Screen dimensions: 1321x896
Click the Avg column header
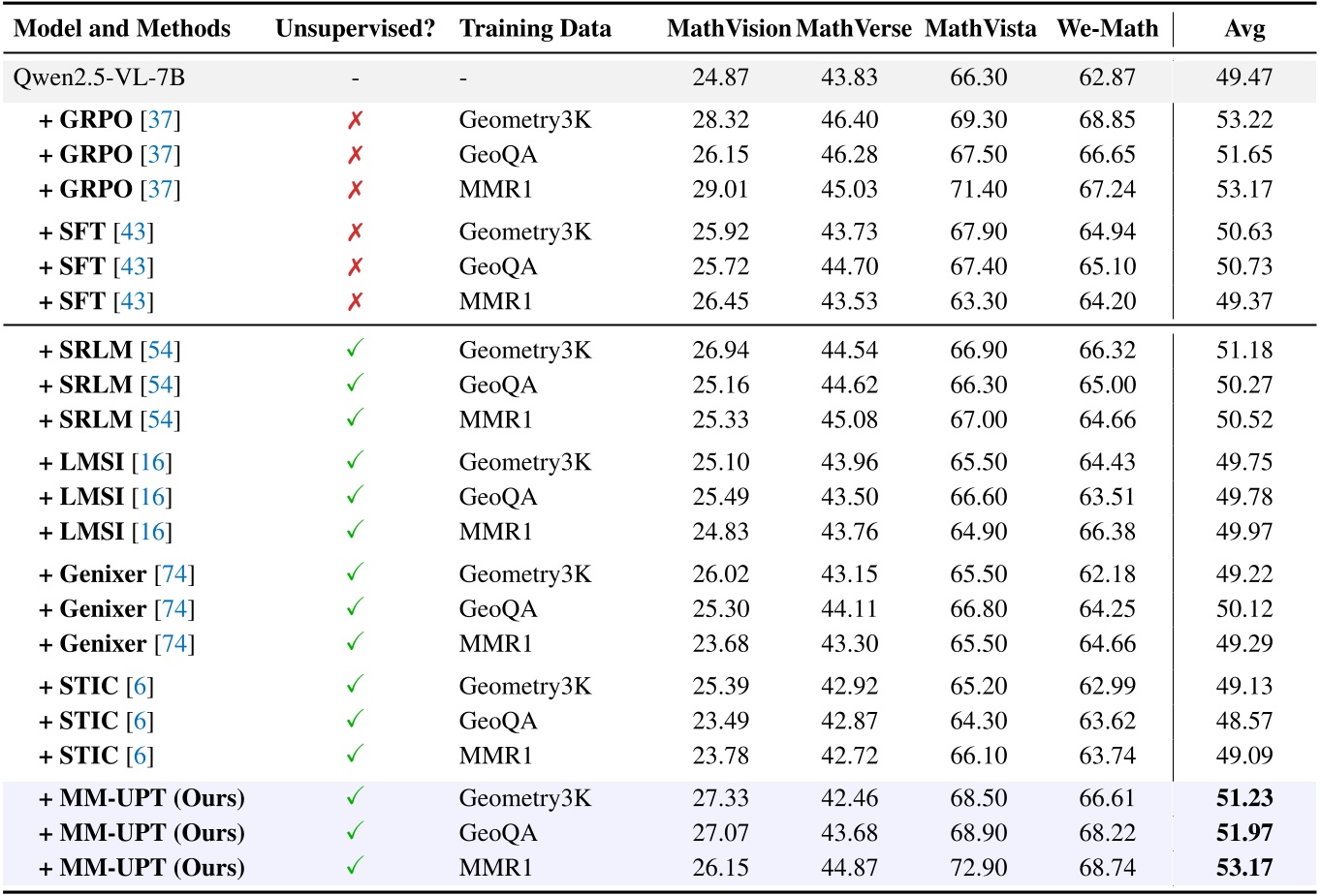[x=1244, y=29]
